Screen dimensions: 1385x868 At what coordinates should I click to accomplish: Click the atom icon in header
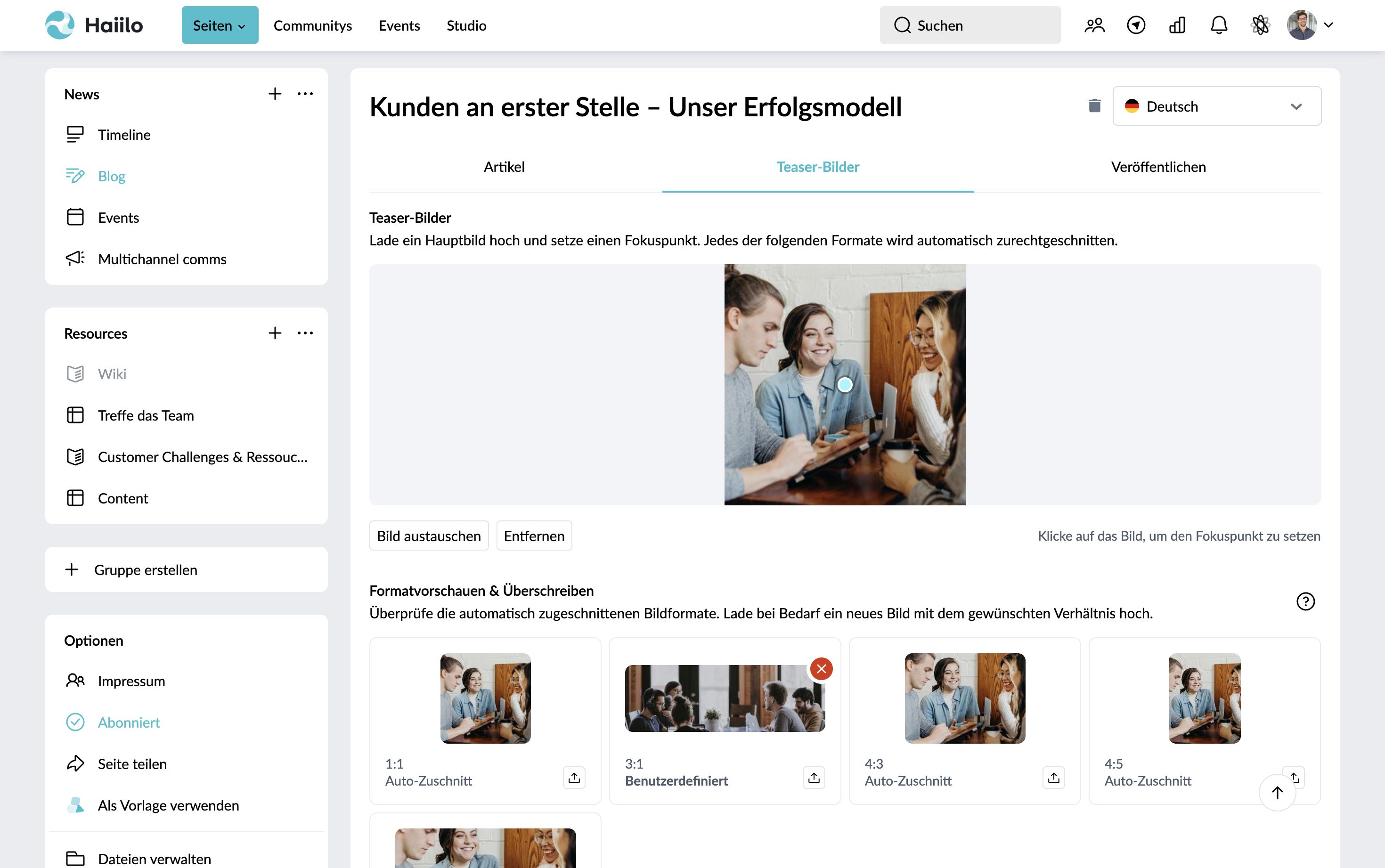pos(1260,25)
